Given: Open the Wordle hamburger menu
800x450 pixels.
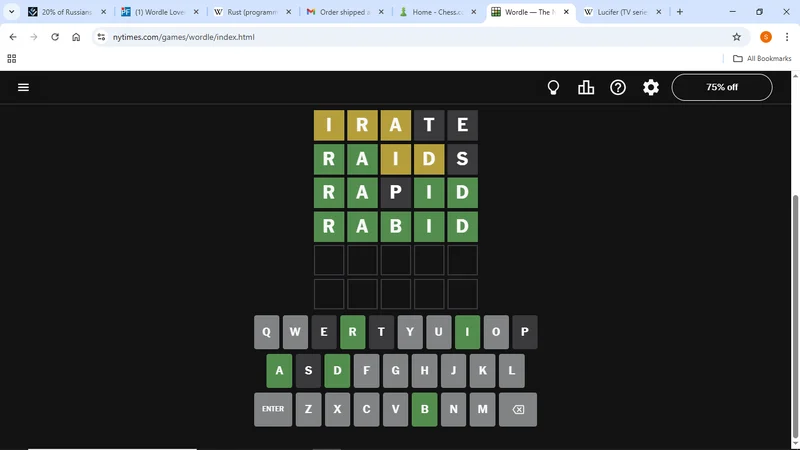Looking at the screenshot, I should 23,87.
